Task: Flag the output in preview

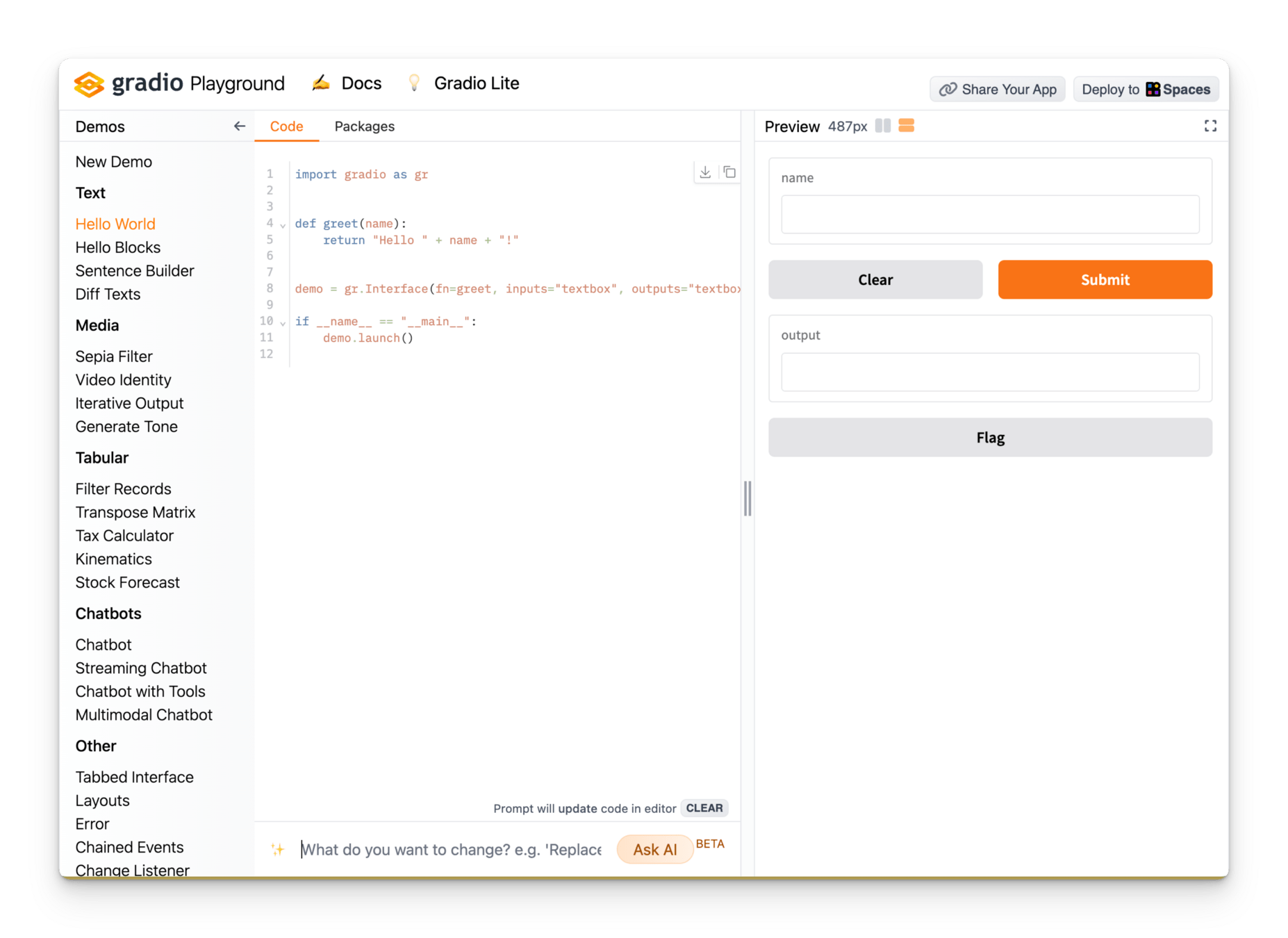Action: [990, 438]
